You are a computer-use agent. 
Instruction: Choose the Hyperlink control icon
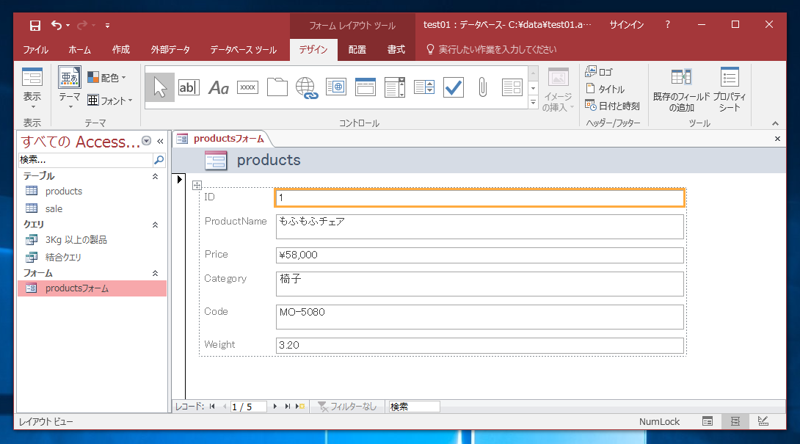[x=307, y=88]
